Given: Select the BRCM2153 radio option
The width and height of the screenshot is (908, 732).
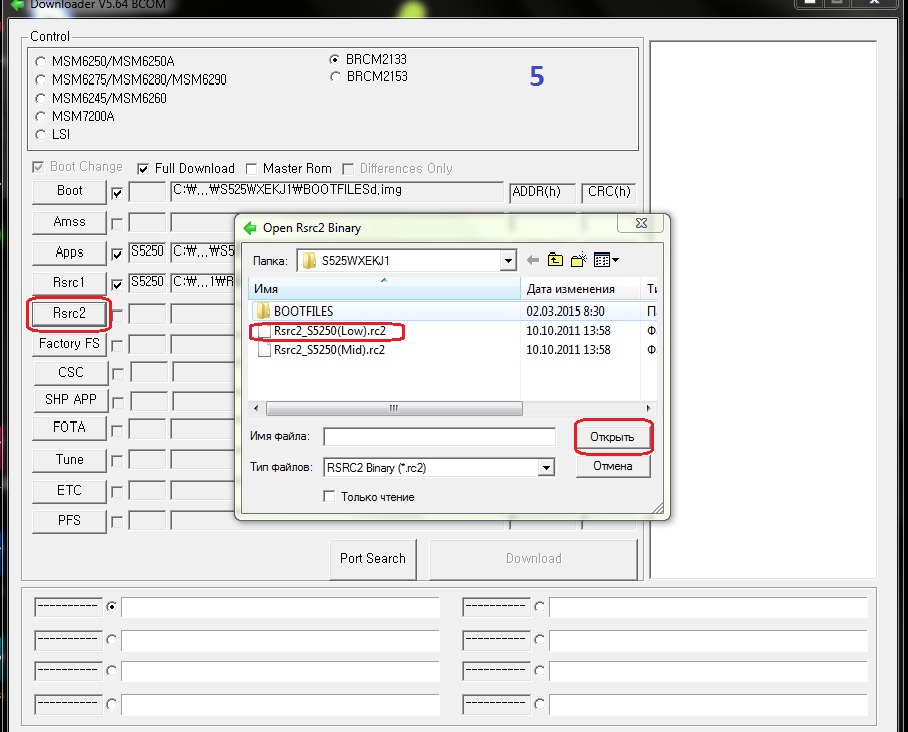Looking at the screenshot, I should pyautogui.click(x=336, y=76).
